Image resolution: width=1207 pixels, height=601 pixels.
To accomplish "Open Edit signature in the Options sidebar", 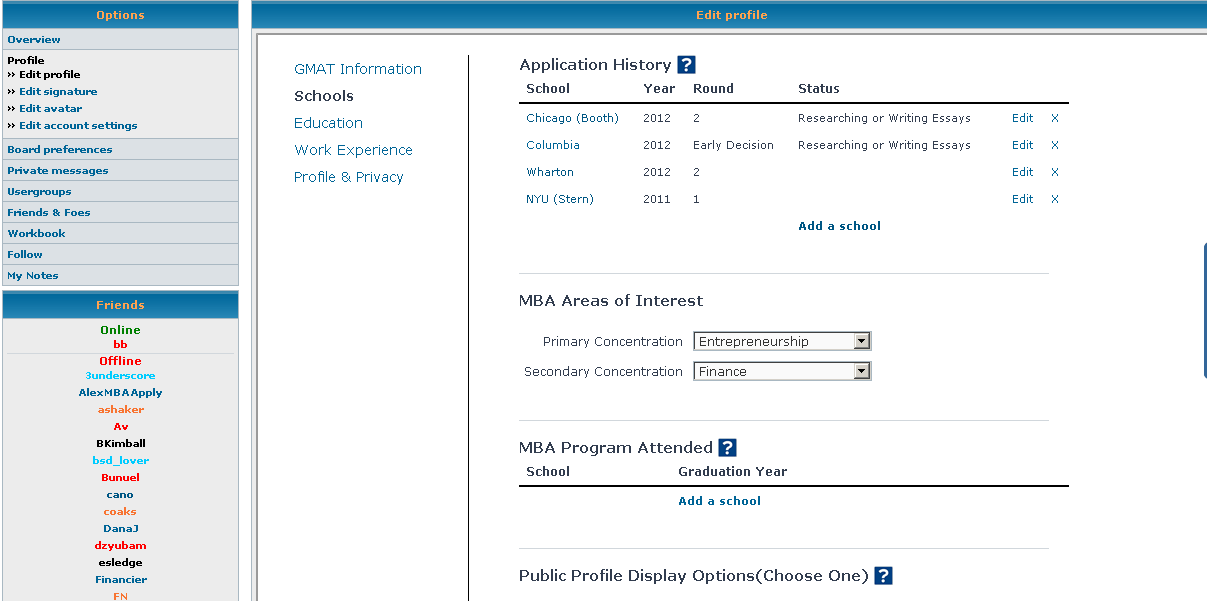I will (x=58, y=92).
